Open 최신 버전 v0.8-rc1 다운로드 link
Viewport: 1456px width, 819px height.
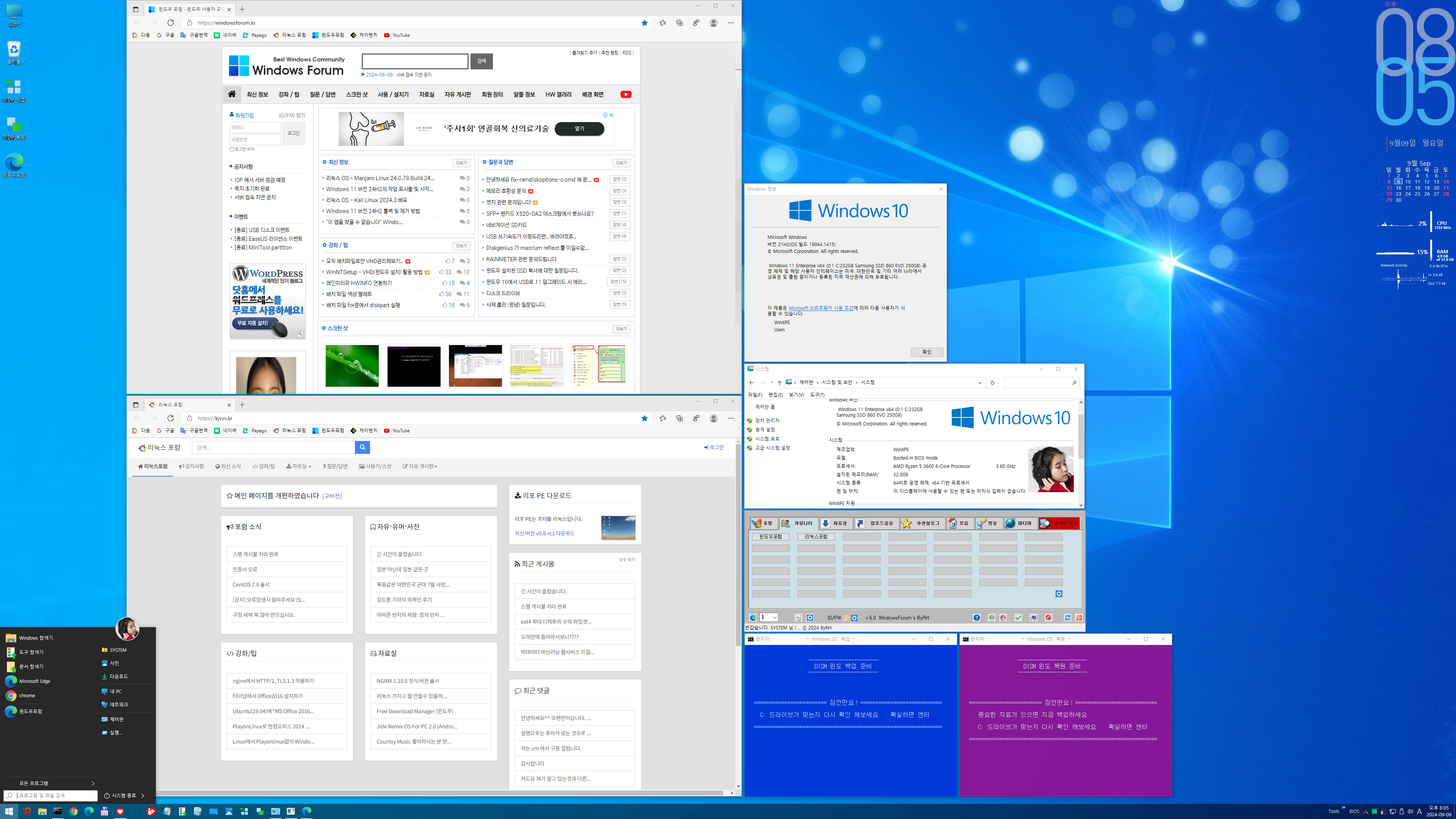[545, 533]
